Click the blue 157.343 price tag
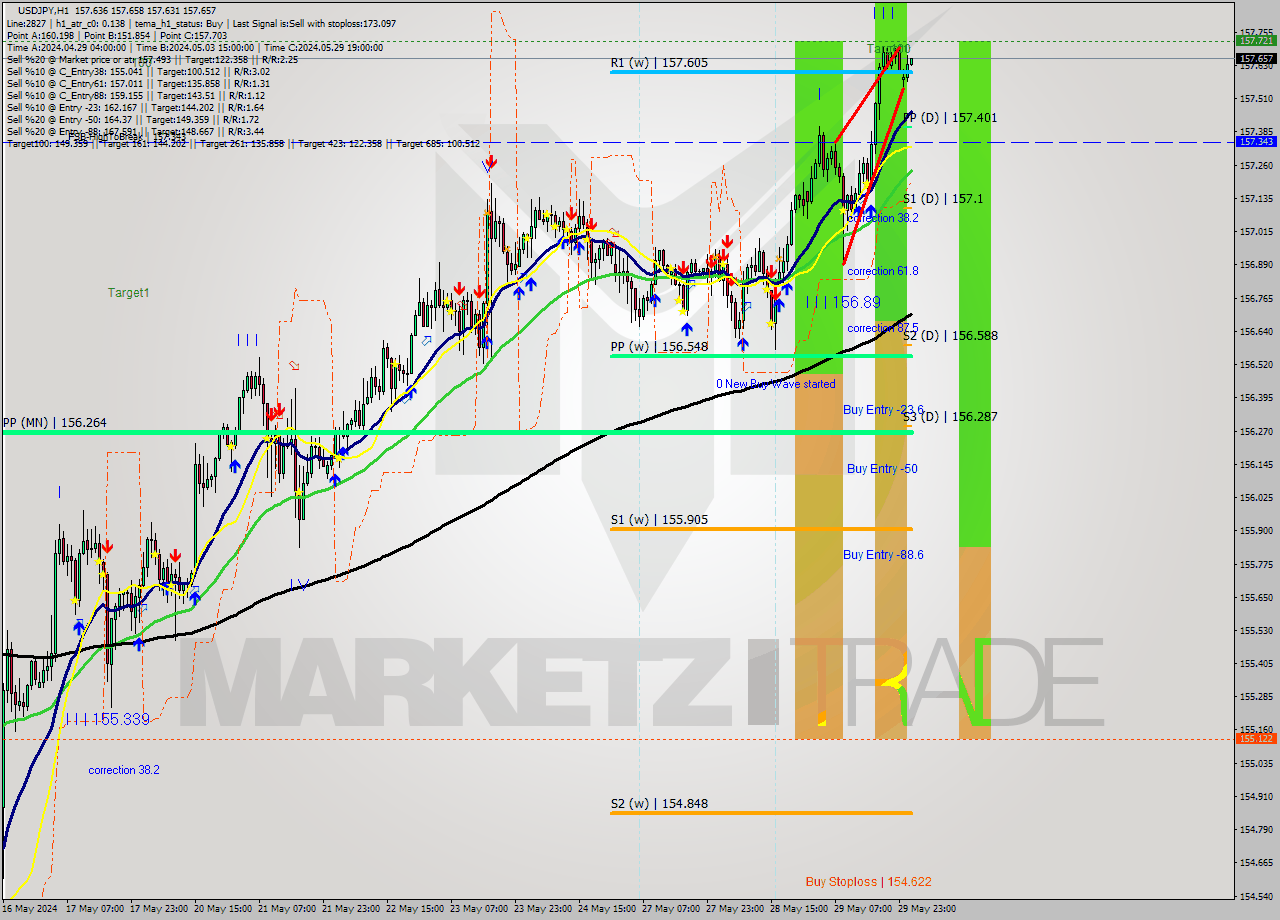 1256,142
